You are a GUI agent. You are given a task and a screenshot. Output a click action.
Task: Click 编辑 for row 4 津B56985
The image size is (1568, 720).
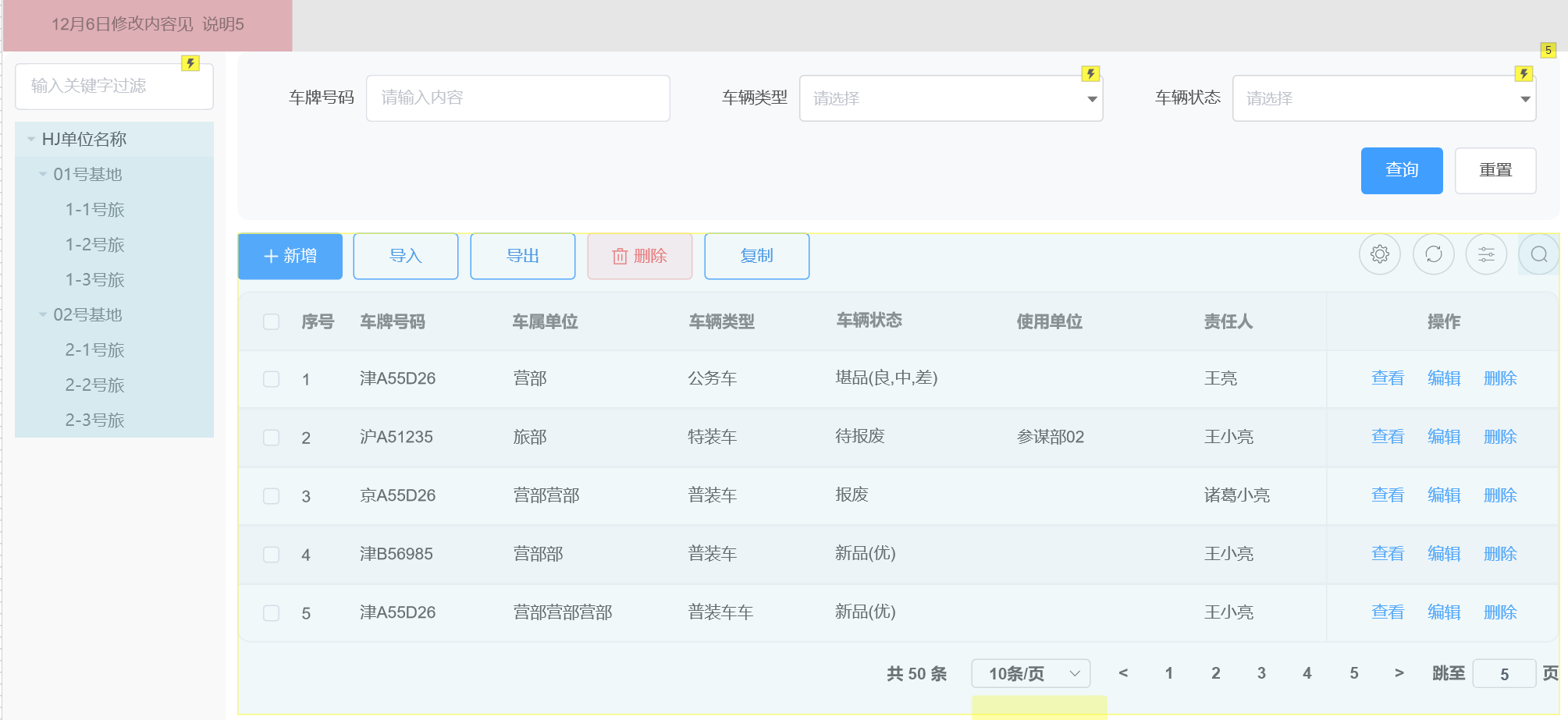(x=1444, y=554)
